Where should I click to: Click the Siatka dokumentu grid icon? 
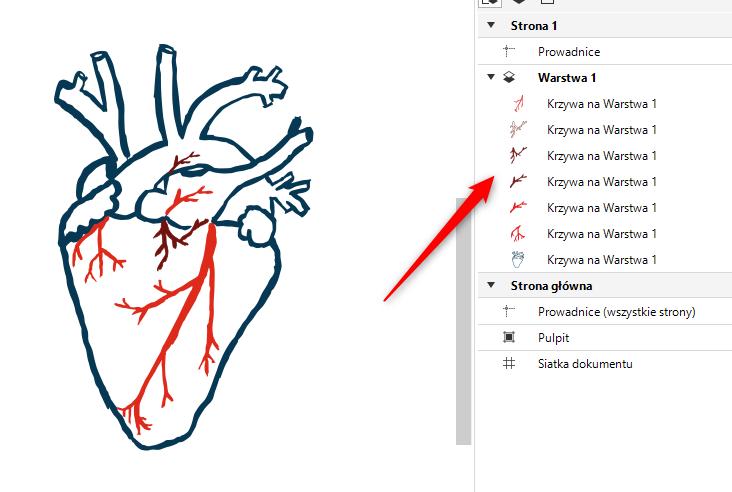point(509,363)
